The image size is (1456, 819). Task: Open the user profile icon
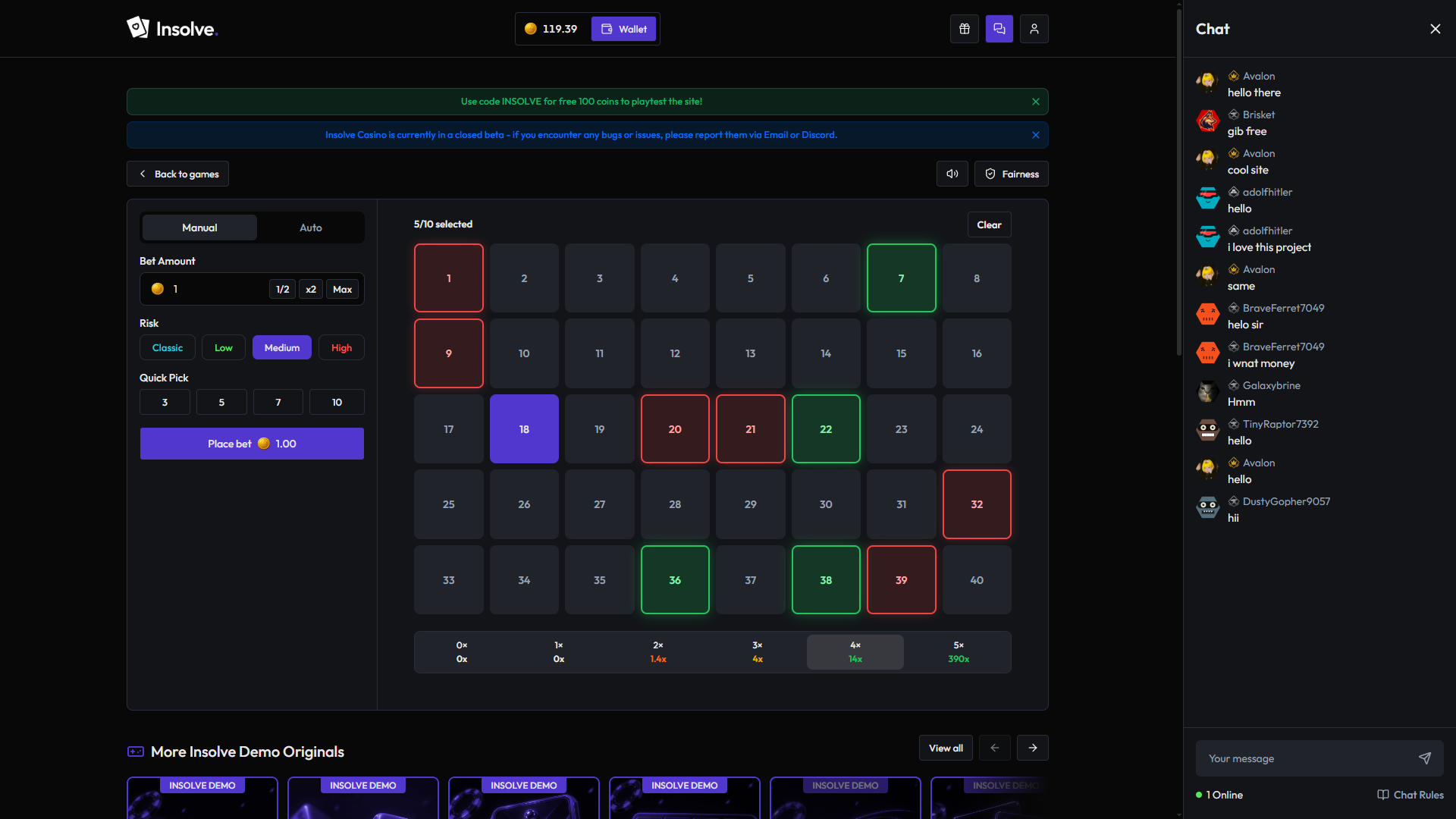1034,29
